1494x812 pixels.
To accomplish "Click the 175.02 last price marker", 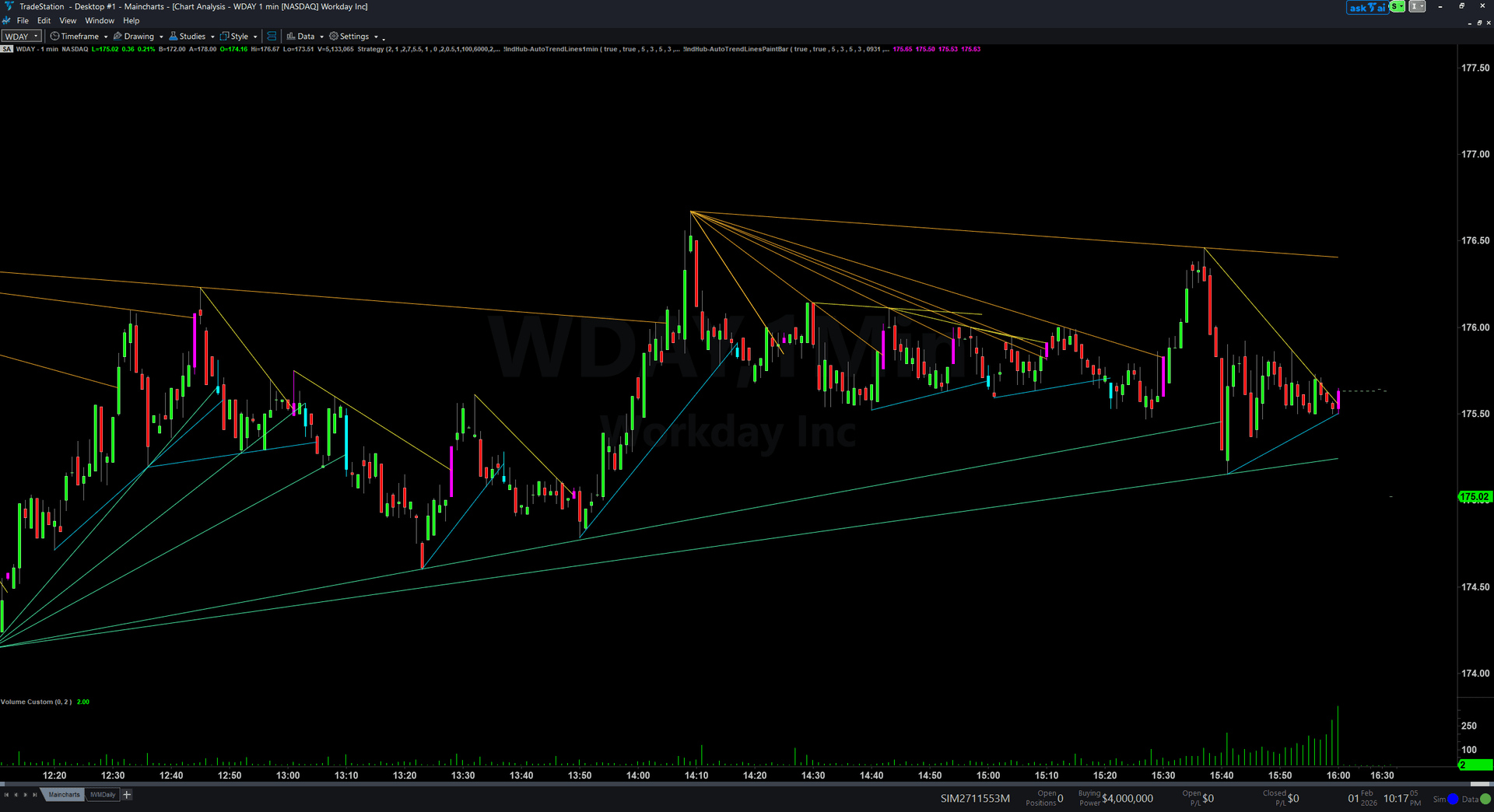I will [1475, 497].
